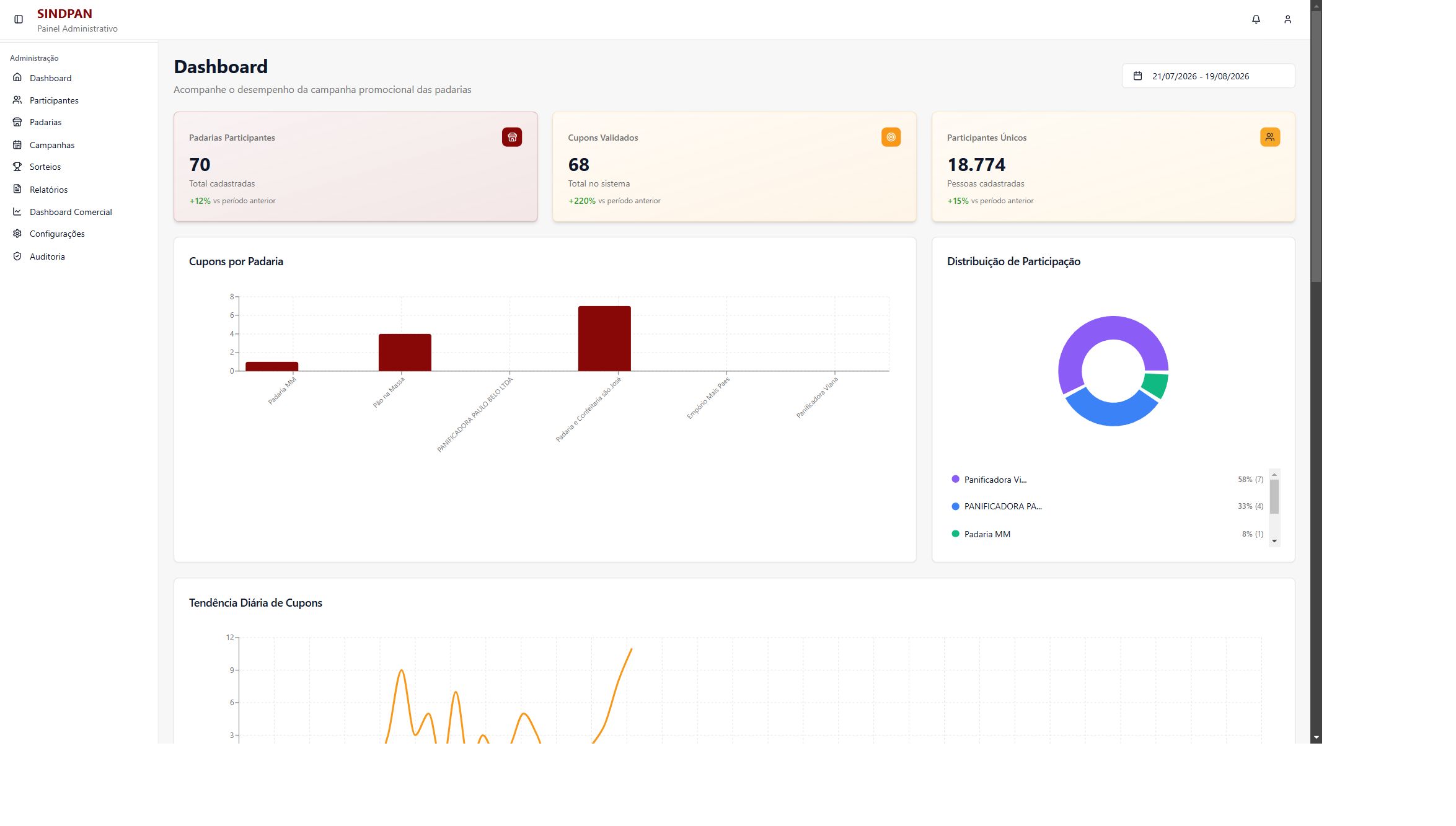Click the Tendência Diária de Cupons heading
This screenshot has height=826, width=1456.
[255, 603]
